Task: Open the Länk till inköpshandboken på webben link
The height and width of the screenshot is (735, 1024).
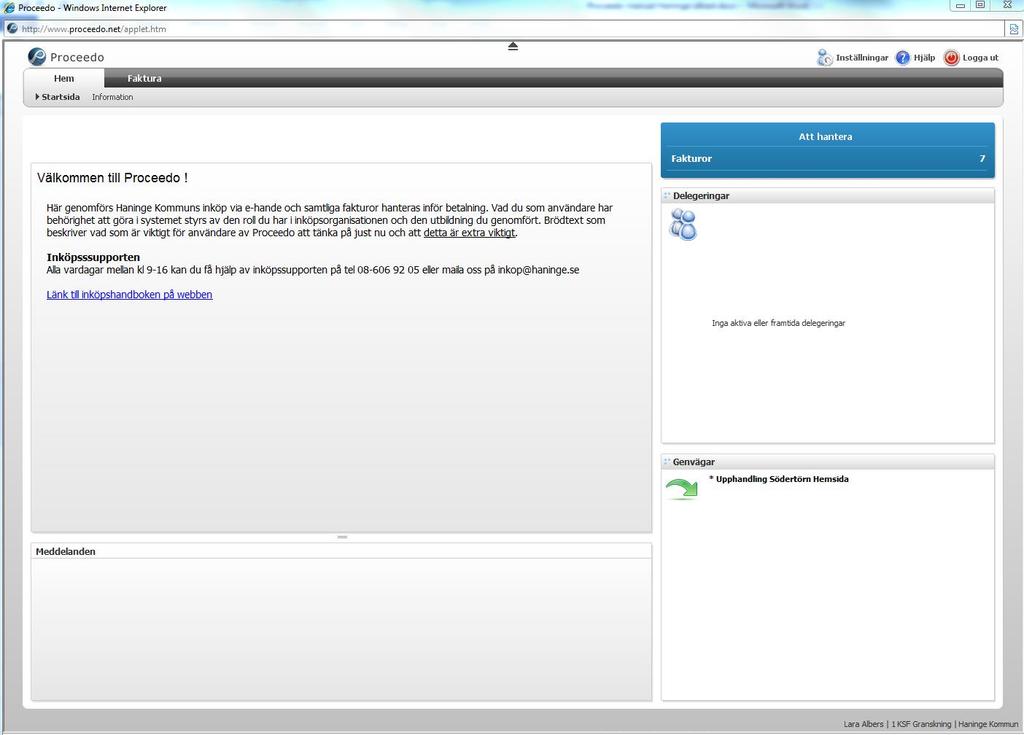Action: (129, 295)
